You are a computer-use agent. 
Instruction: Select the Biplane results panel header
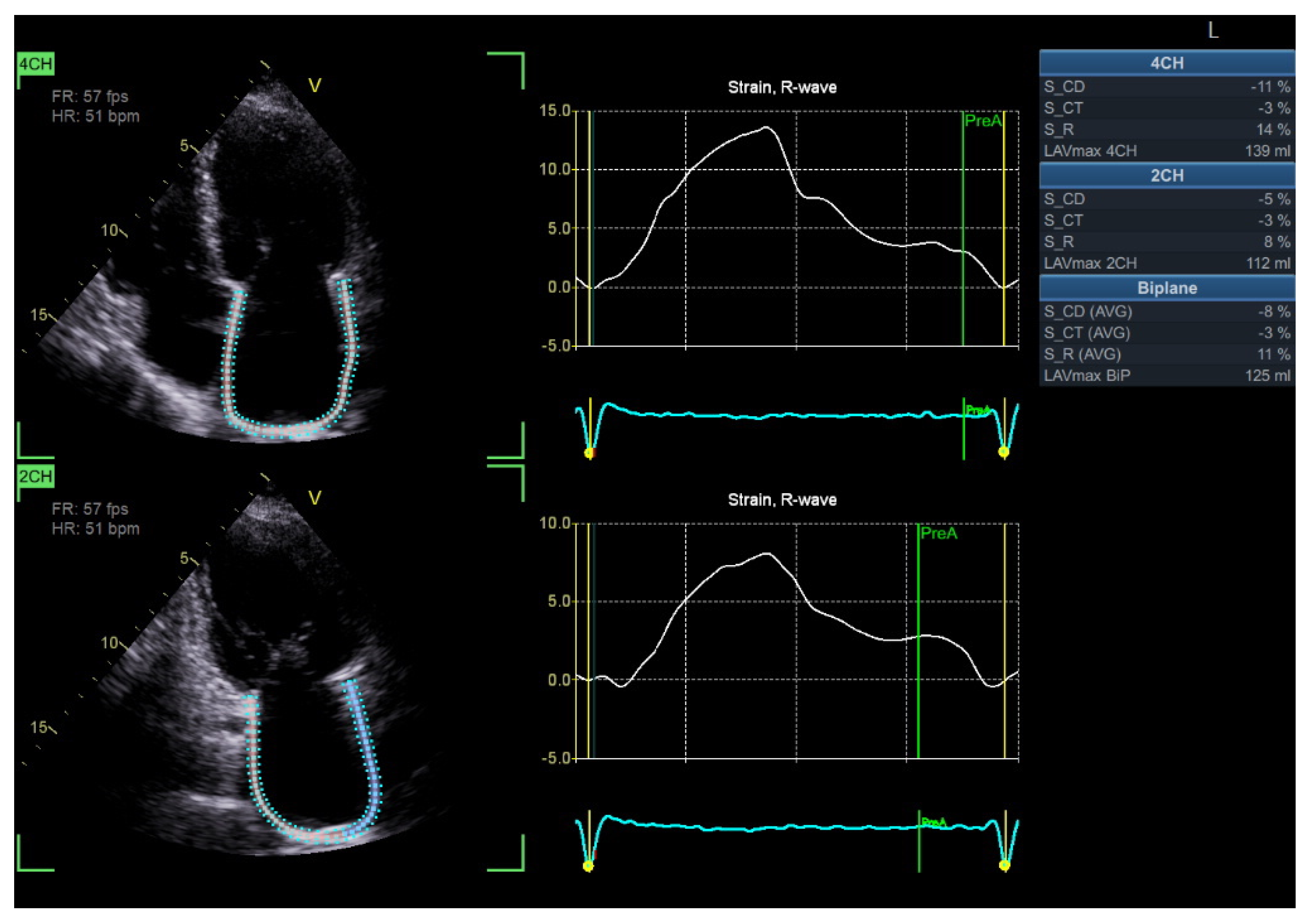(x=1167, y=288)
